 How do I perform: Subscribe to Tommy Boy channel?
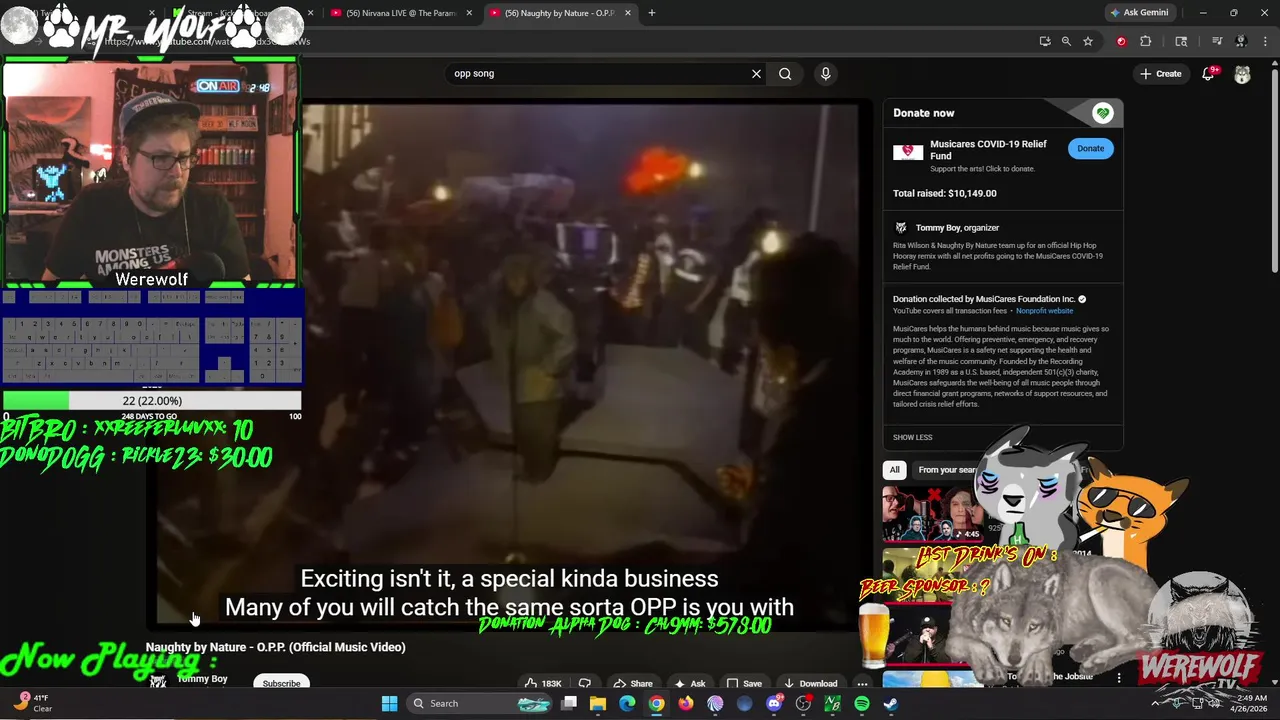pos(281,683)
